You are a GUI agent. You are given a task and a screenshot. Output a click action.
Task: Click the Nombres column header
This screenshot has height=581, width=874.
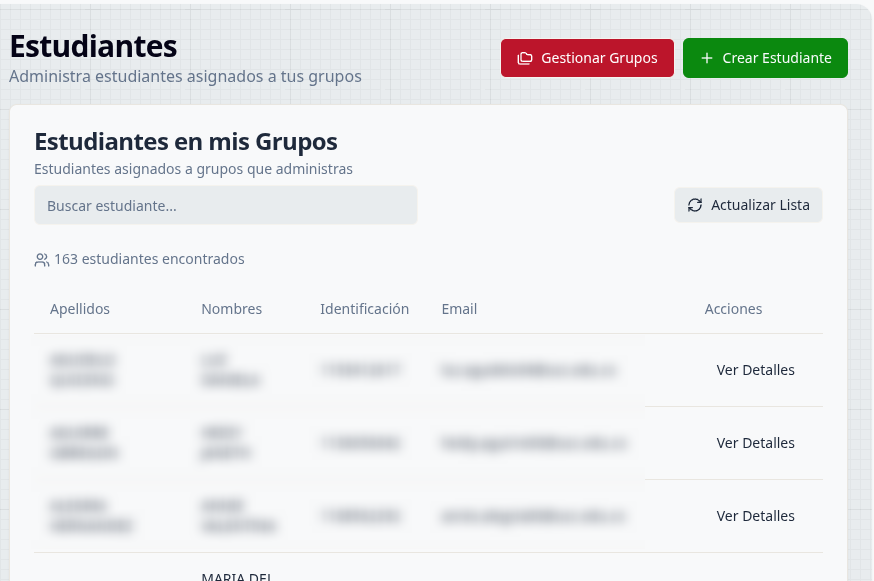click(231, 309)
